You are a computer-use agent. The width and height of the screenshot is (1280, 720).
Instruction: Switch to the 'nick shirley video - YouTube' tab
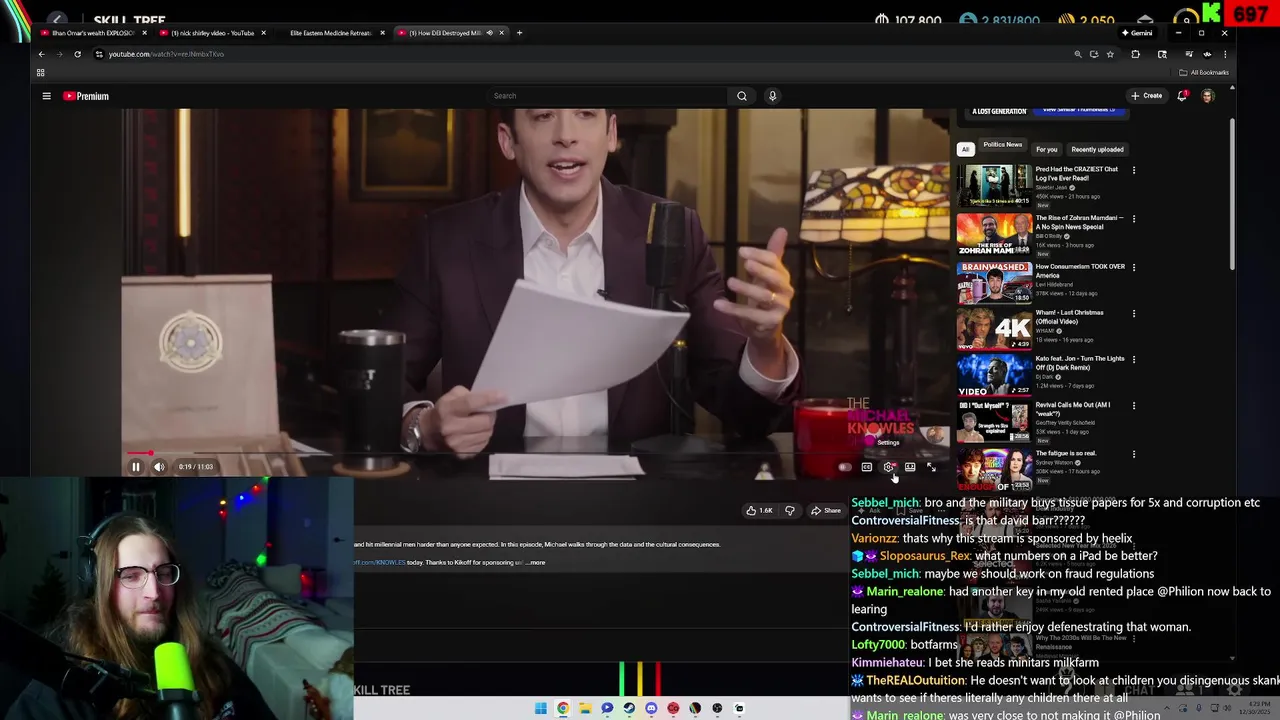(212, 33)
